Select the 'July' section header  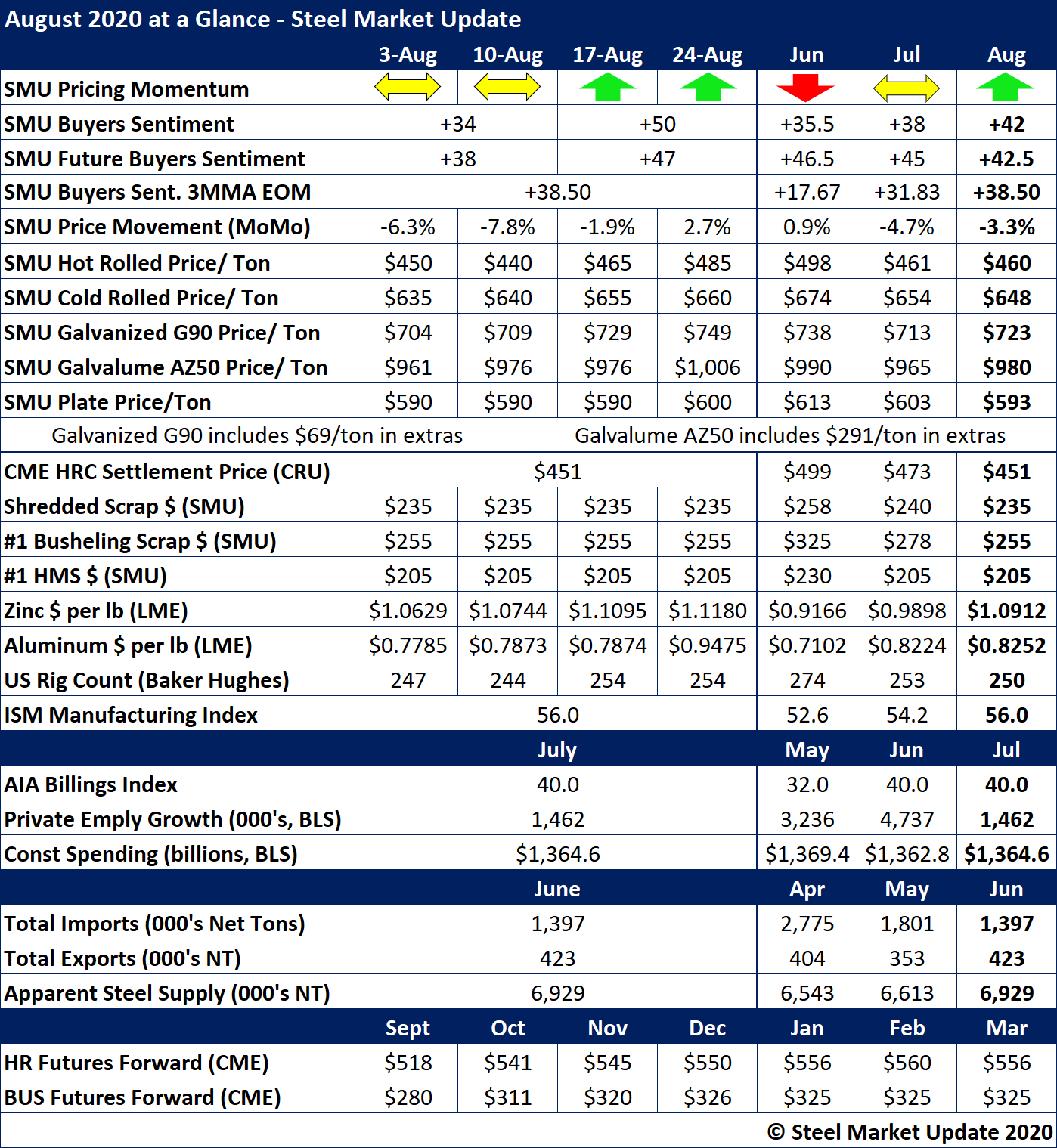click(x=557, y=750)
